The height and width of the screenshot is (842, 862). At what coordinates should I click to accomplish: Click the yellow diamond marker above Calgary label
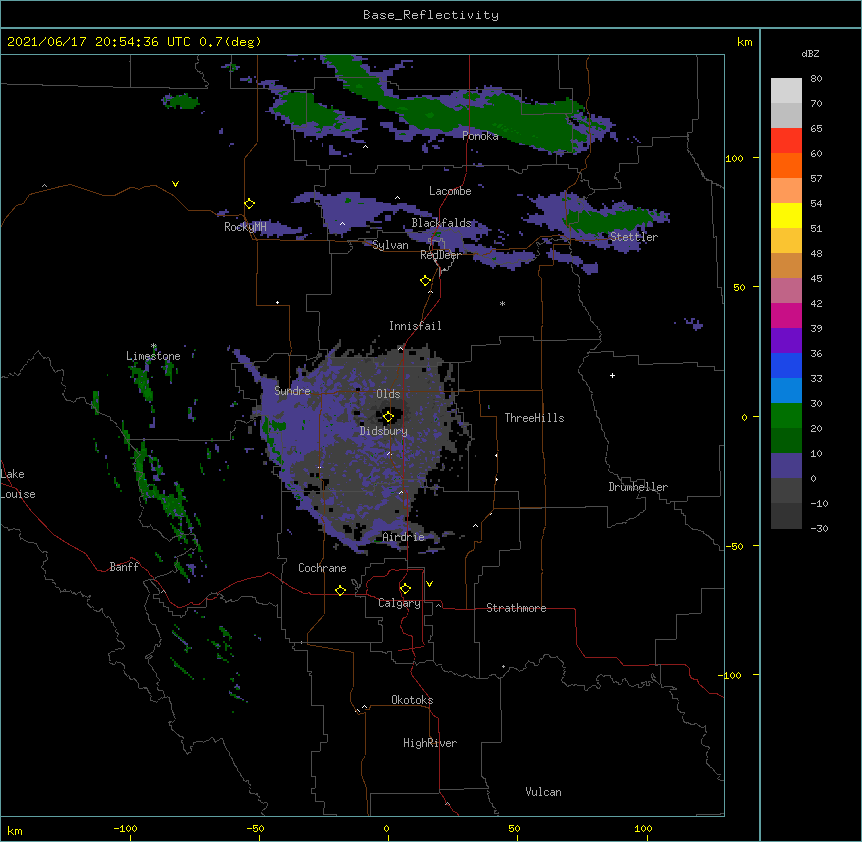click(405, 589)
